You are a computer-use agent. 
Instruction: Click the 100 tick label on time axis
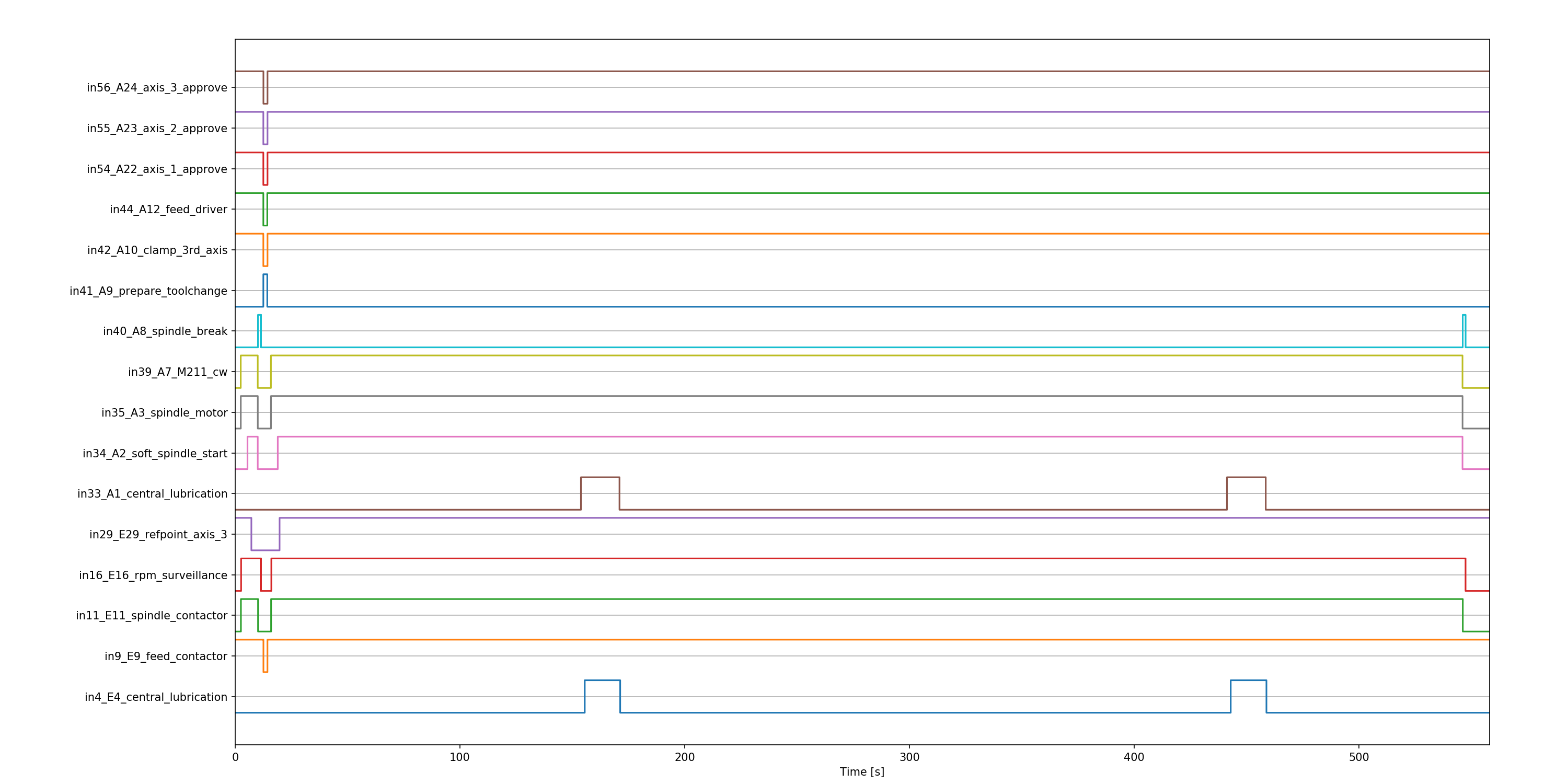pos(459,757)
